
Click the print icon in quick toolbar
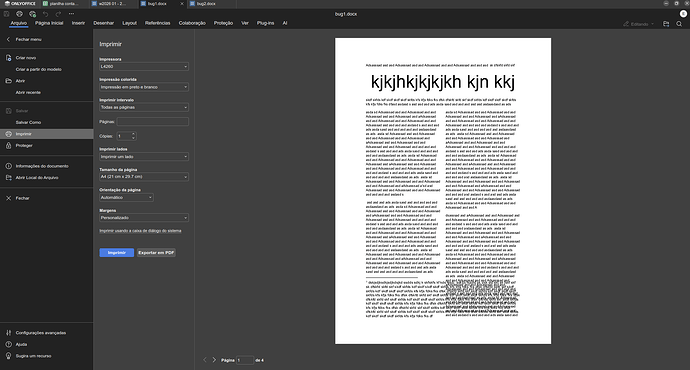click(x=19, y=14)
